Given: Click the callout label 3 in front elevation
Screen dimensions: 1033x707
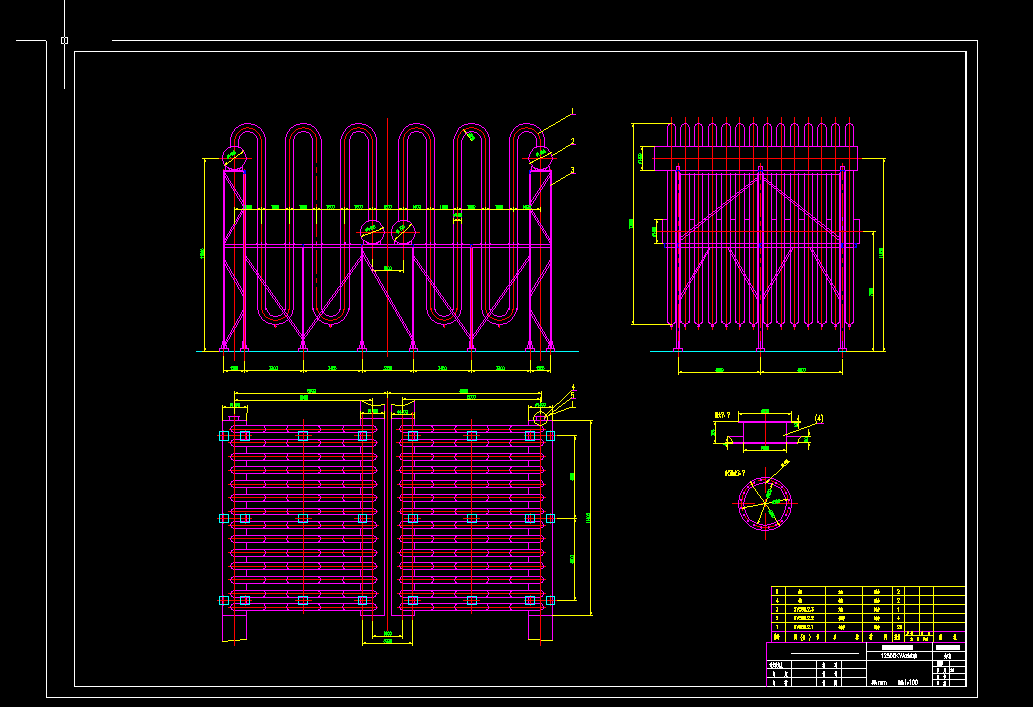Looking at the screenshot, I should (573, 171).
